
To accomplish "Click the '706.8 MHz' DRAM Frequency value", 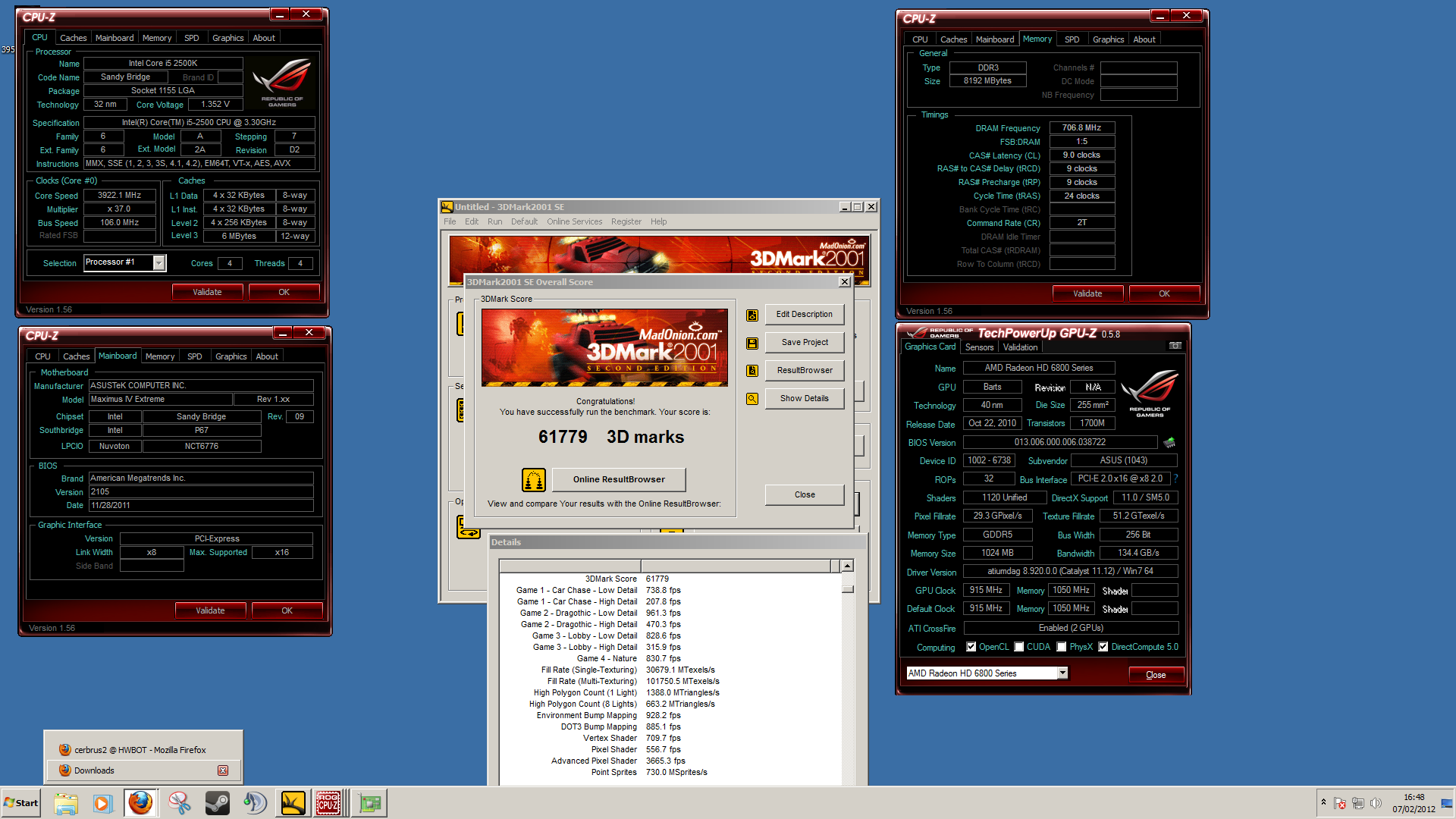I will pos(1081,127).
